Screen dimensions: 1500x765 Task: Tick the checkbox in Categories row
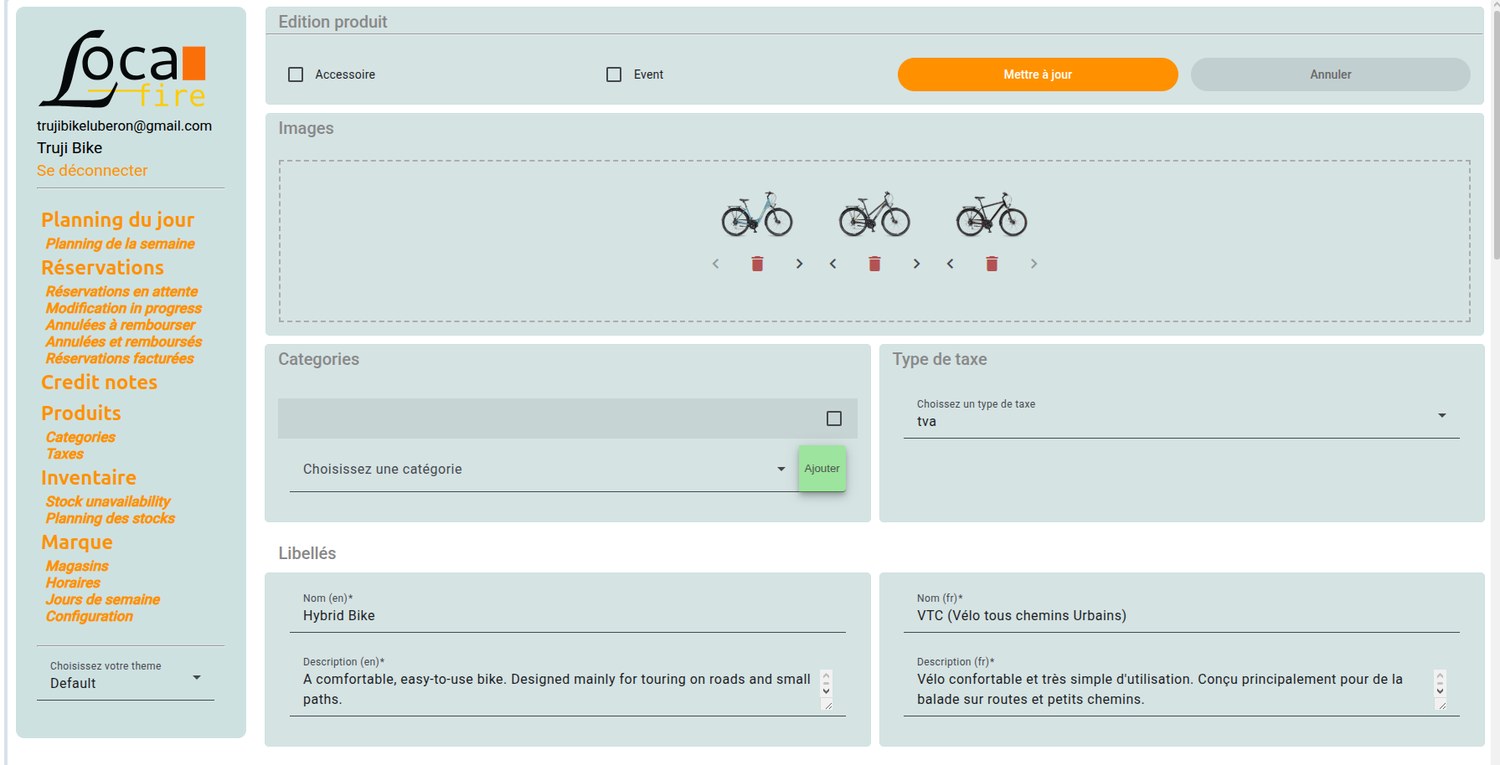click(x=834, y=418)
